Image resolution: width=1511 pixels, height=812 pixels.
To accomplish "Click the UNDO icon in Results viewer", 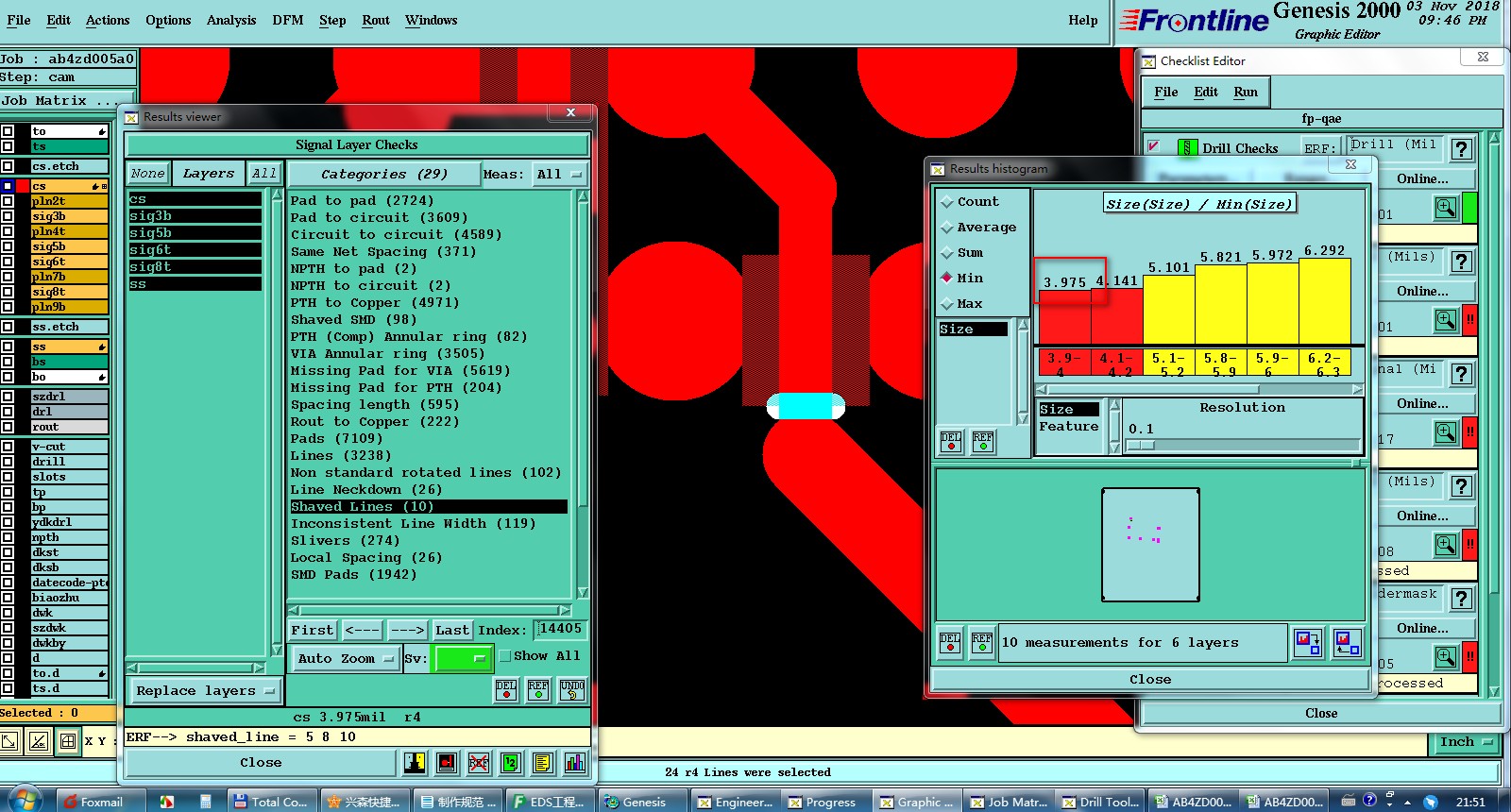I will pyautogui.click(x=572, y=690).
